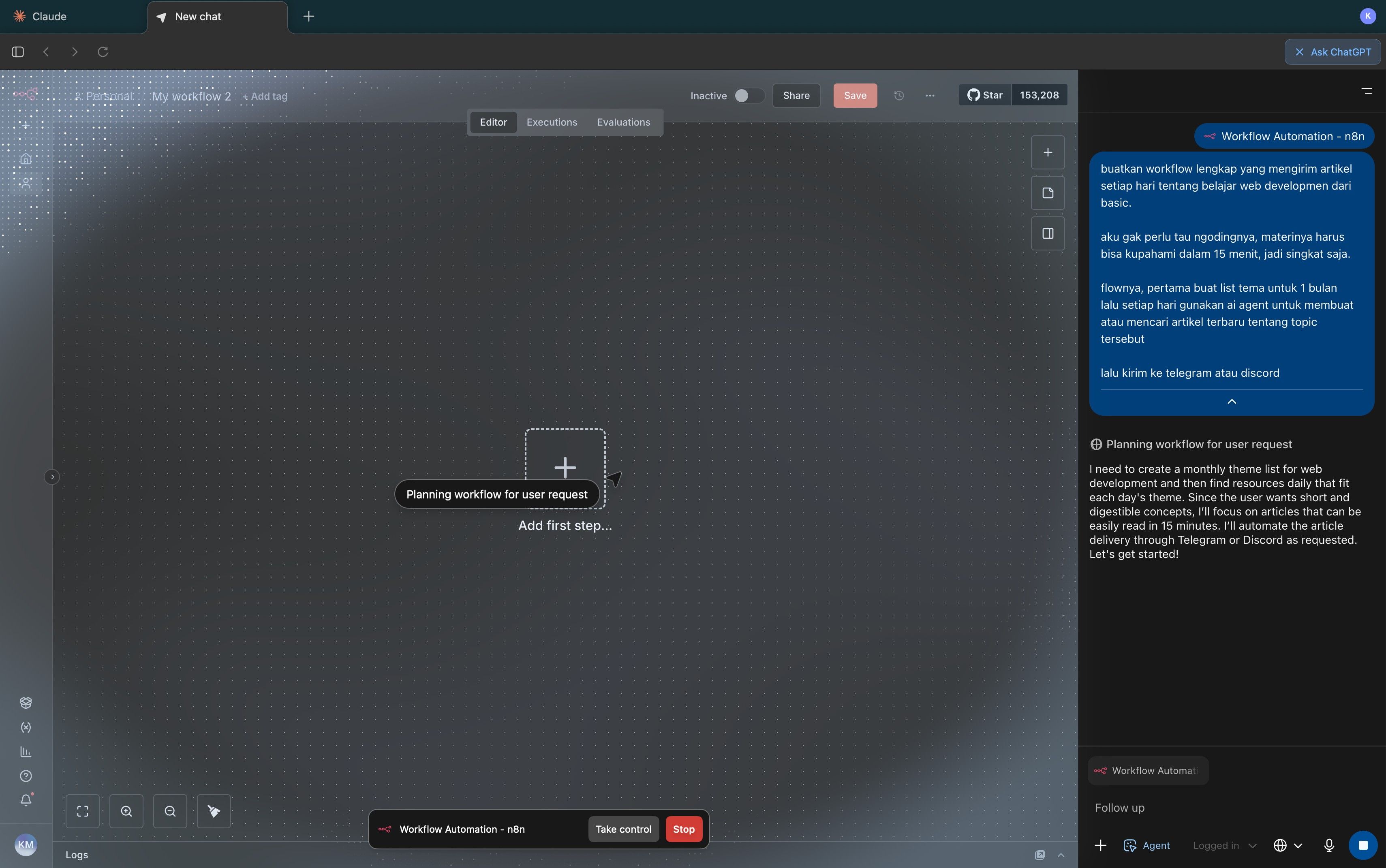Click Planning workflow for user request heading
The image size is (1386, 868).
(x=1199, y=444)
